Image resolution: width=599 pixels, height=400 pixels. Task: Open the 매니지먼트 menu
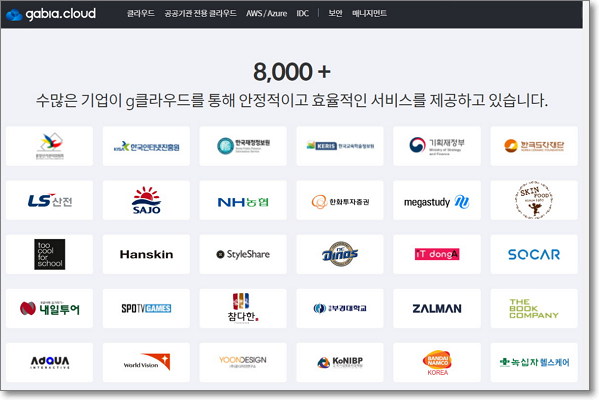pyautogui.click(x=369, y=13)
